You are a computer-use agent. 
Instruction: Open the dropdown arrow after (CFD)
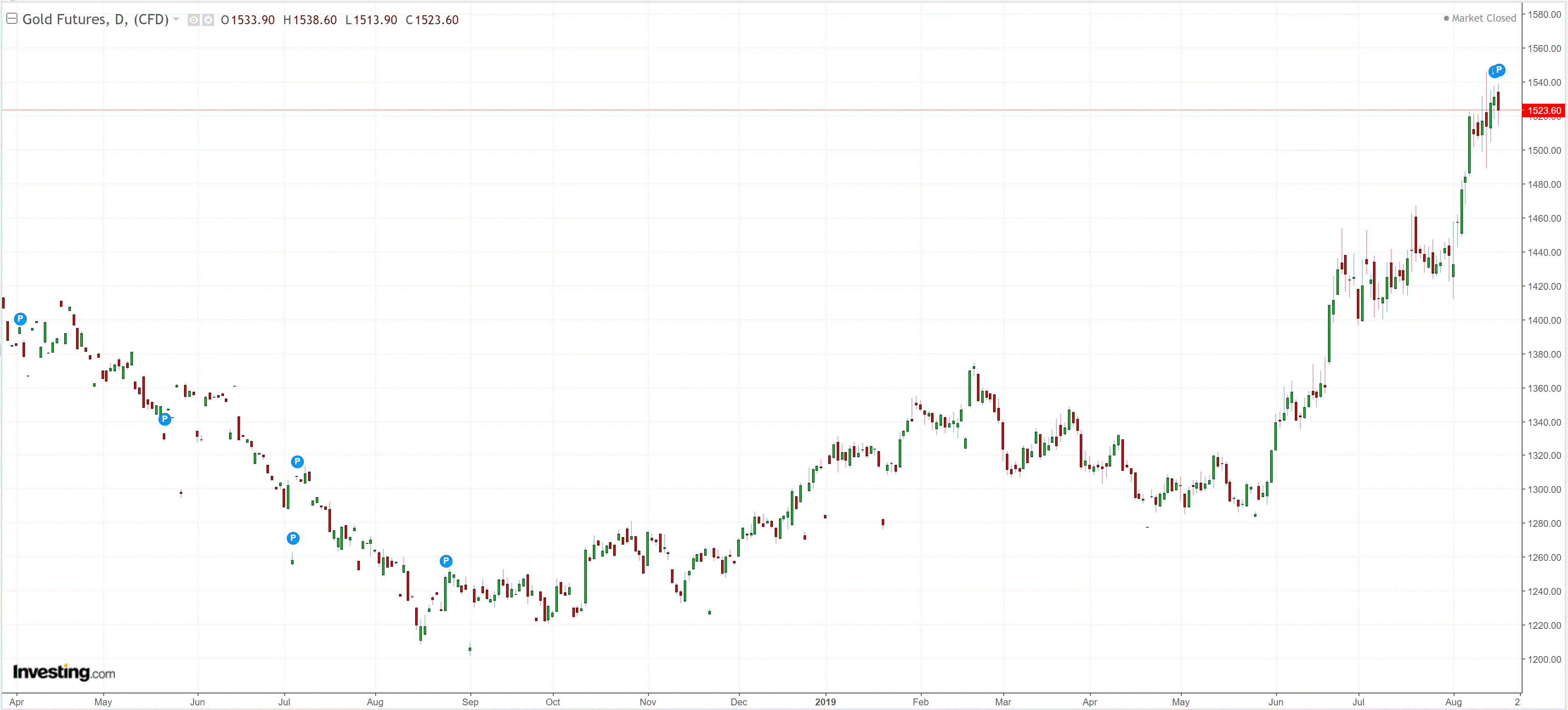176,20
